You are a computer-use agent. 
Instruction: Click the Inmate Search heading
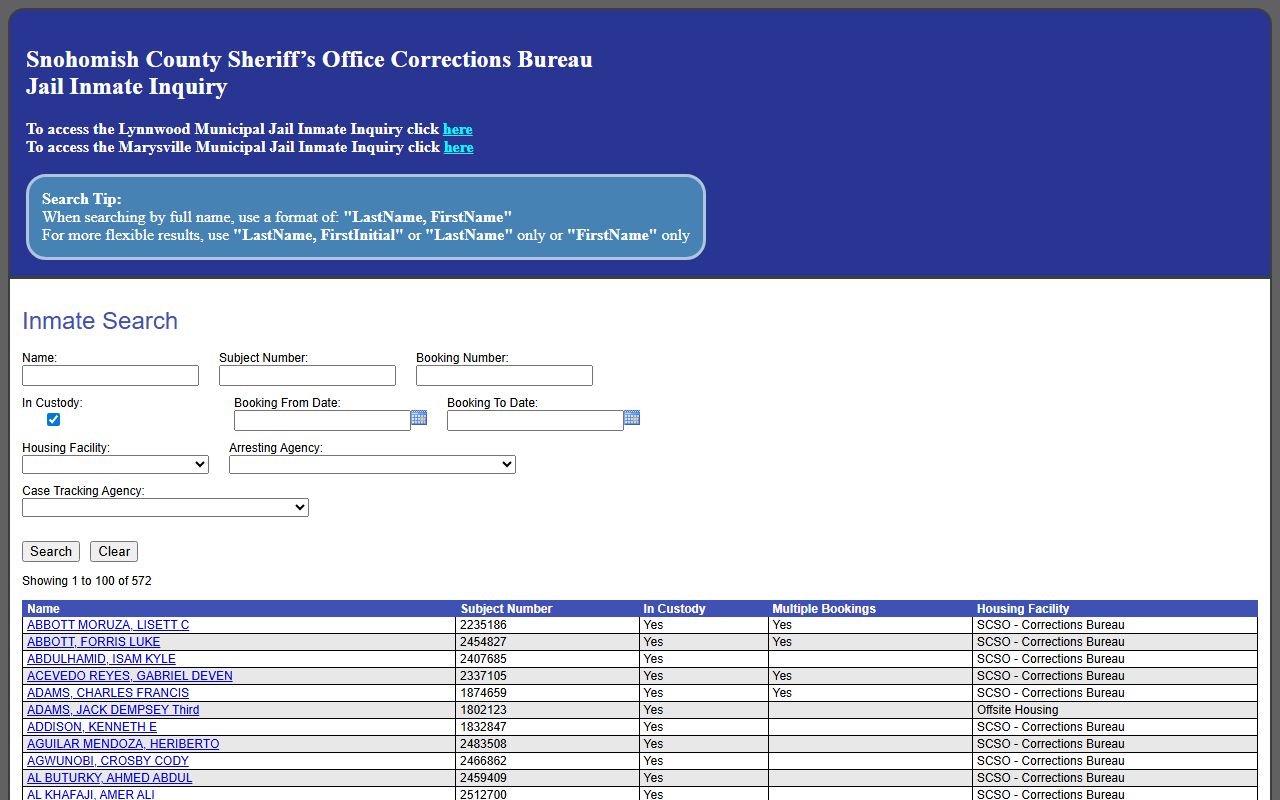coord(100,321)
